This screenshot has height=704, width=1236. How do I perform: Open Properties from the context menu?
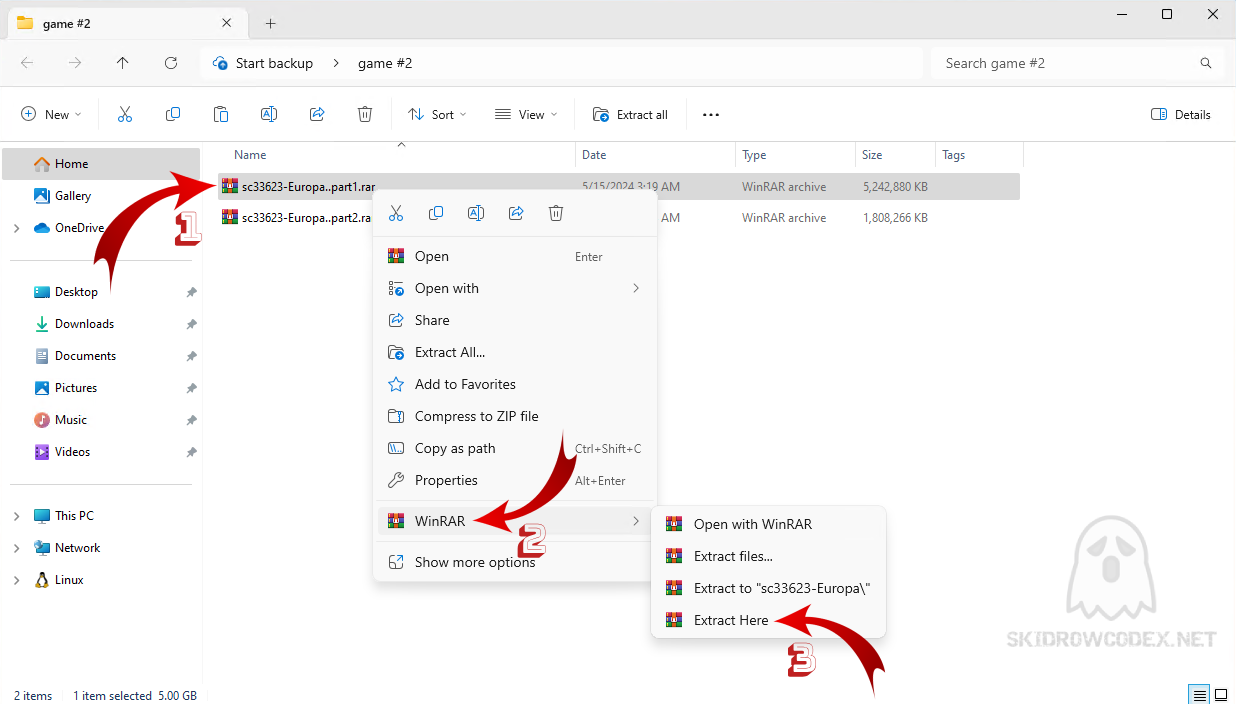point(515,480)
